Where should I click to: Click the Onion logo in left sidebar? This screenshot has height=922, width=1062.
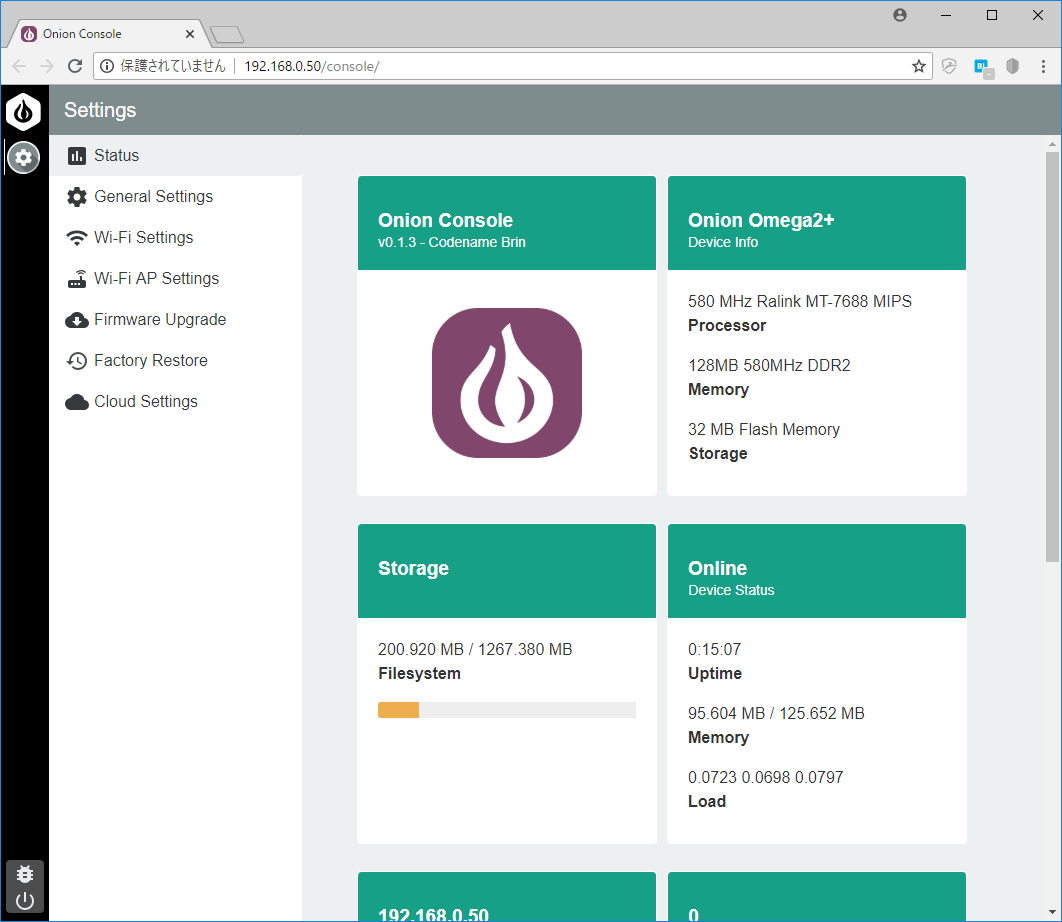click(24, 112)
